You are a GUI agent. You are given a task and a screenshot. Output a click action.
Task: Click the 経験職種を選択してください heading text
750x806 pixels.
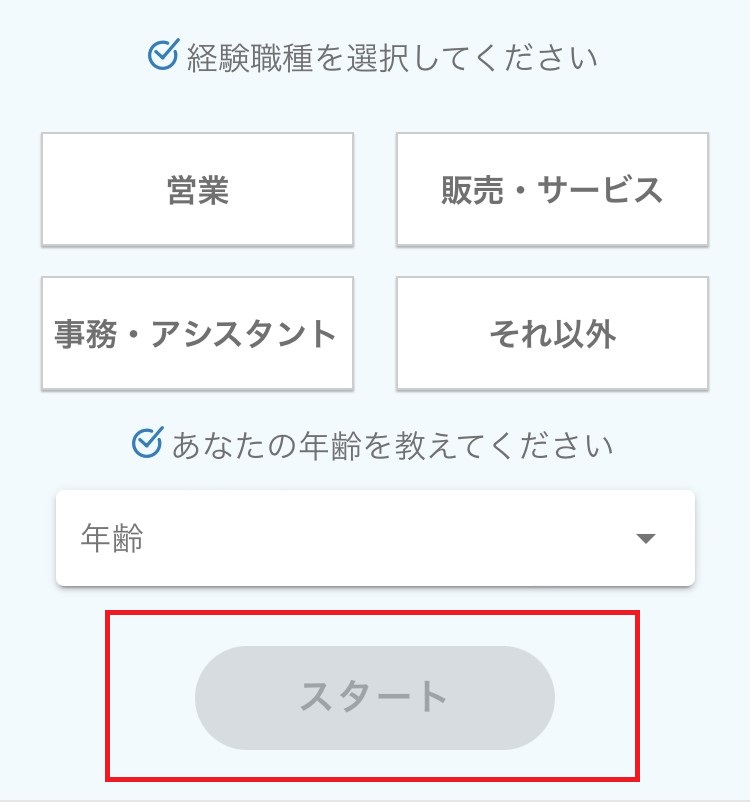[x=392, y=57]
